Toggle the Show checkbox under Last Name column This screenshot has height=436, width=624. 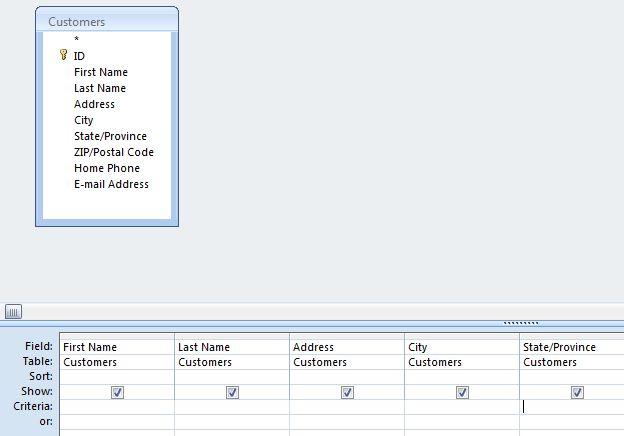[x=232, y=393]
